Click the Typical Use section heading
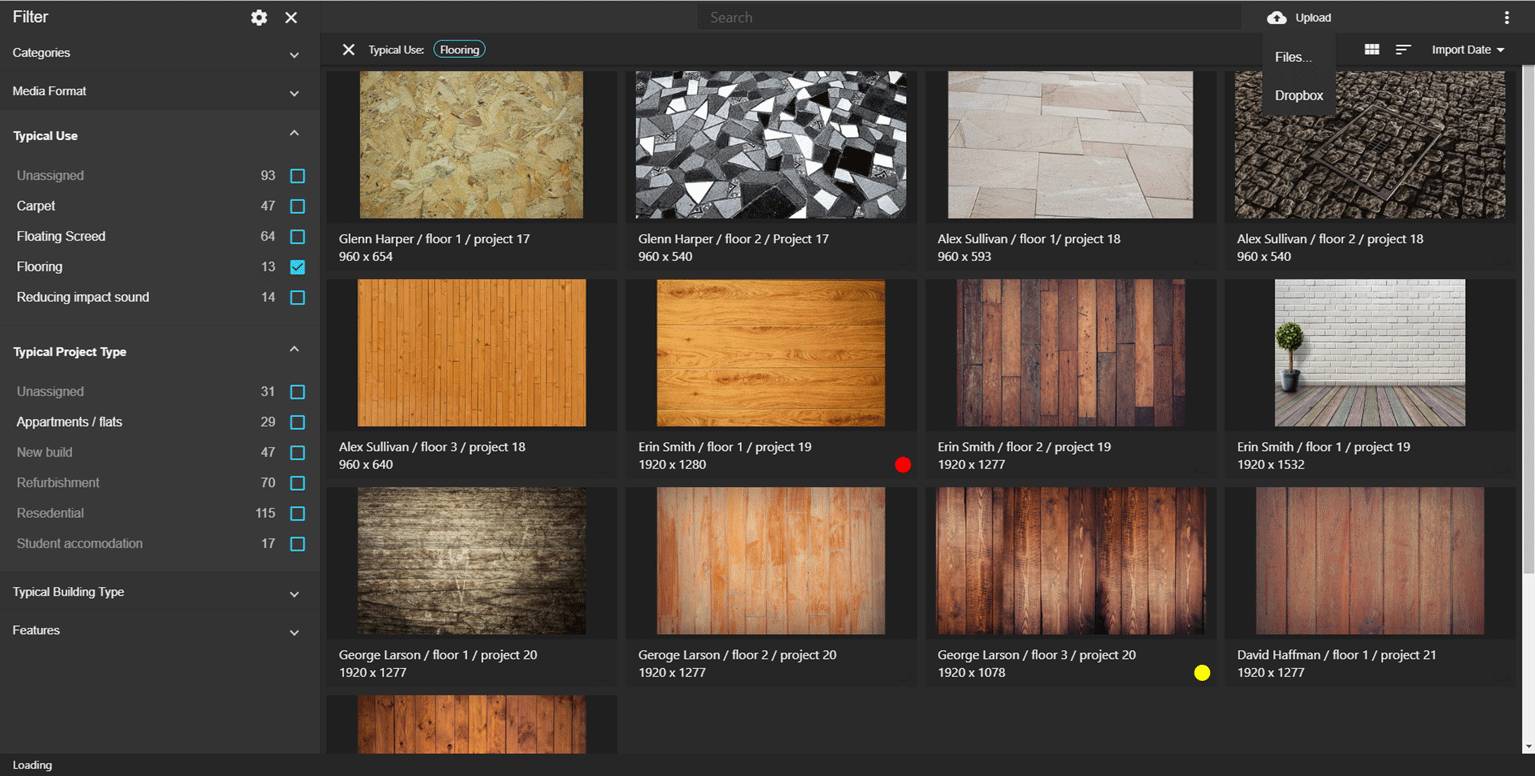 45,136
